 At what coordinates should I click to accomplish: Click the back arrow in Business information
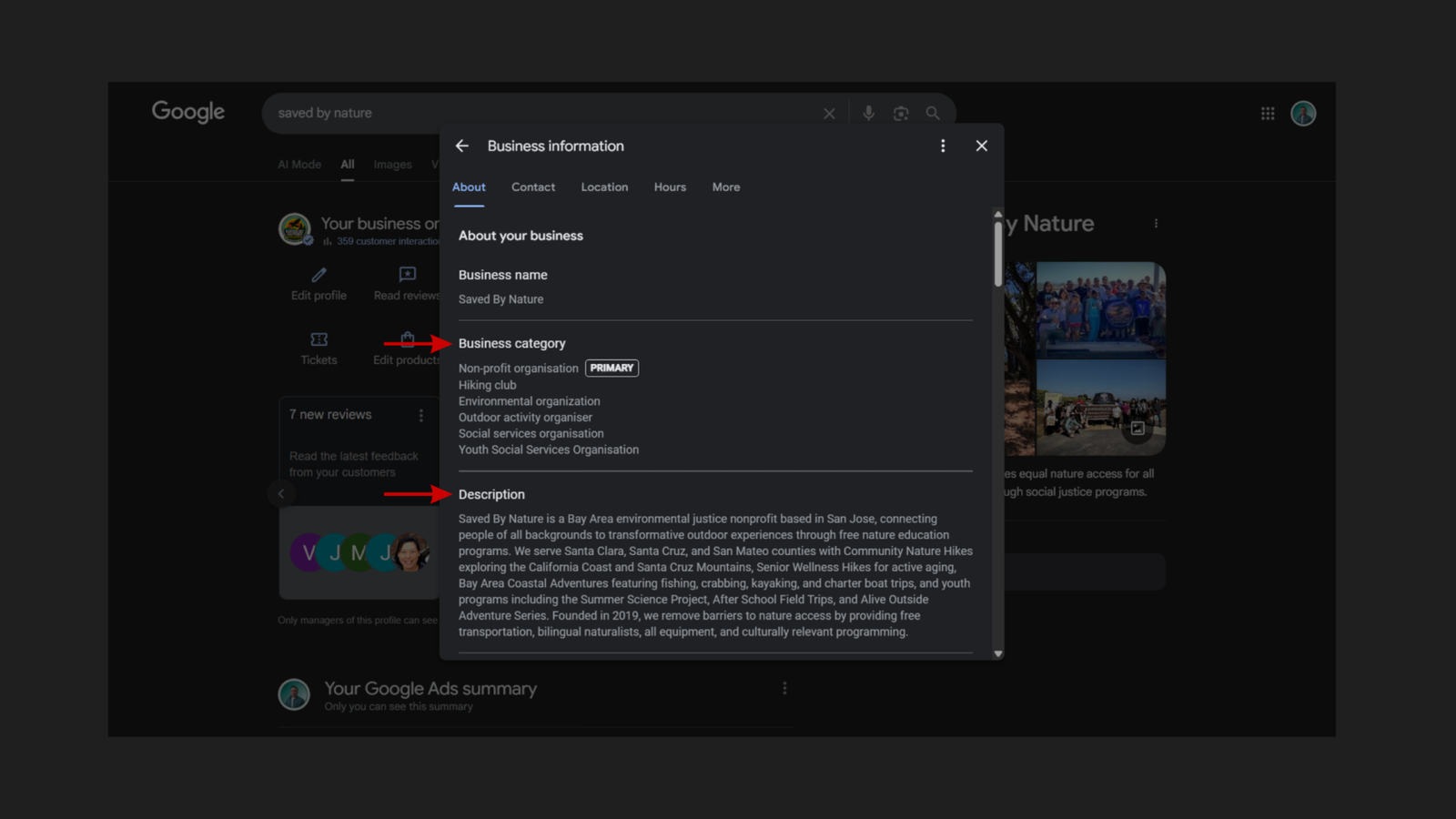point(462,146)
